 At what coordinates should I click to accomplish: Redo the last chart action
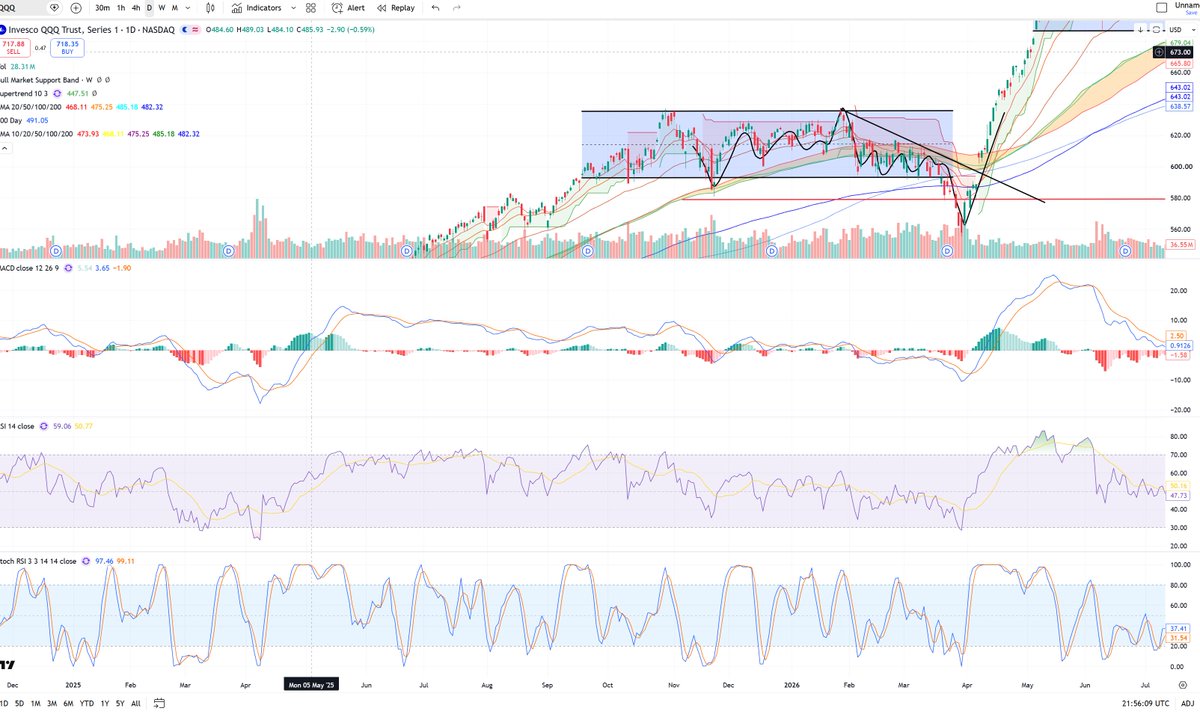[457, 8]
